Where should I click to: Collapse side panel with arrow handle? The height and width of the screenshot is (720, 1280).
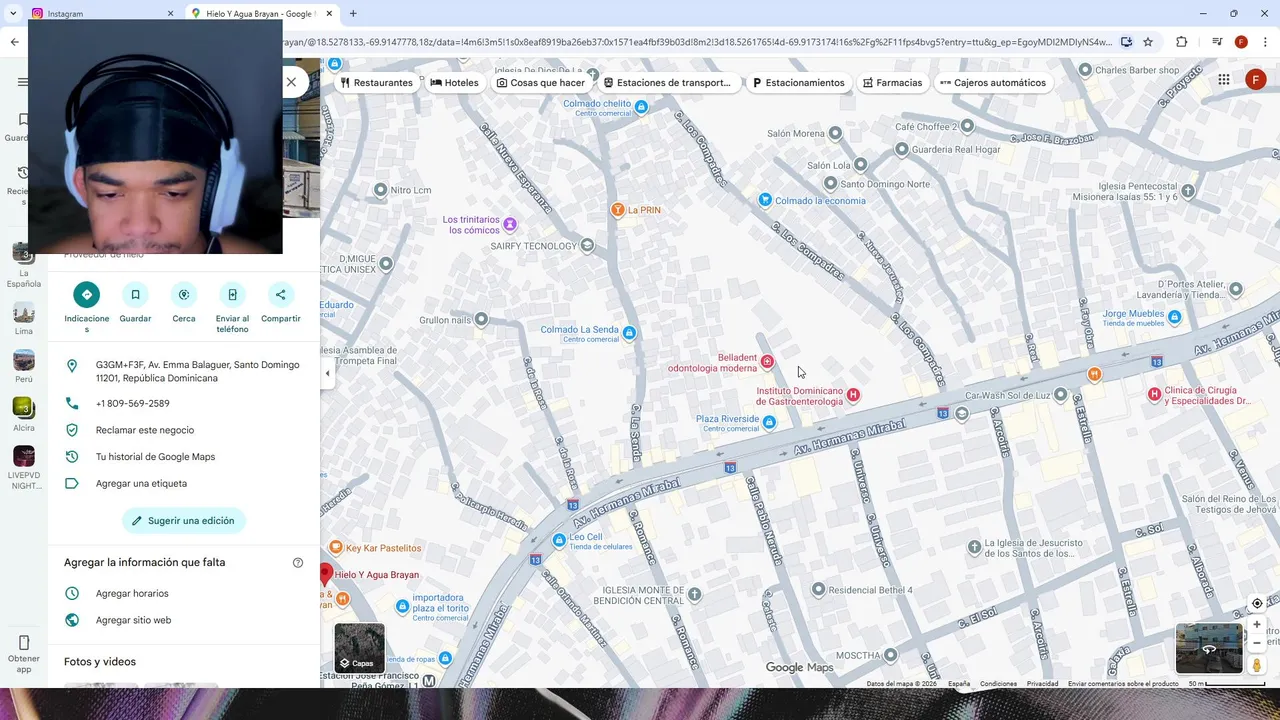pos(327,373)
